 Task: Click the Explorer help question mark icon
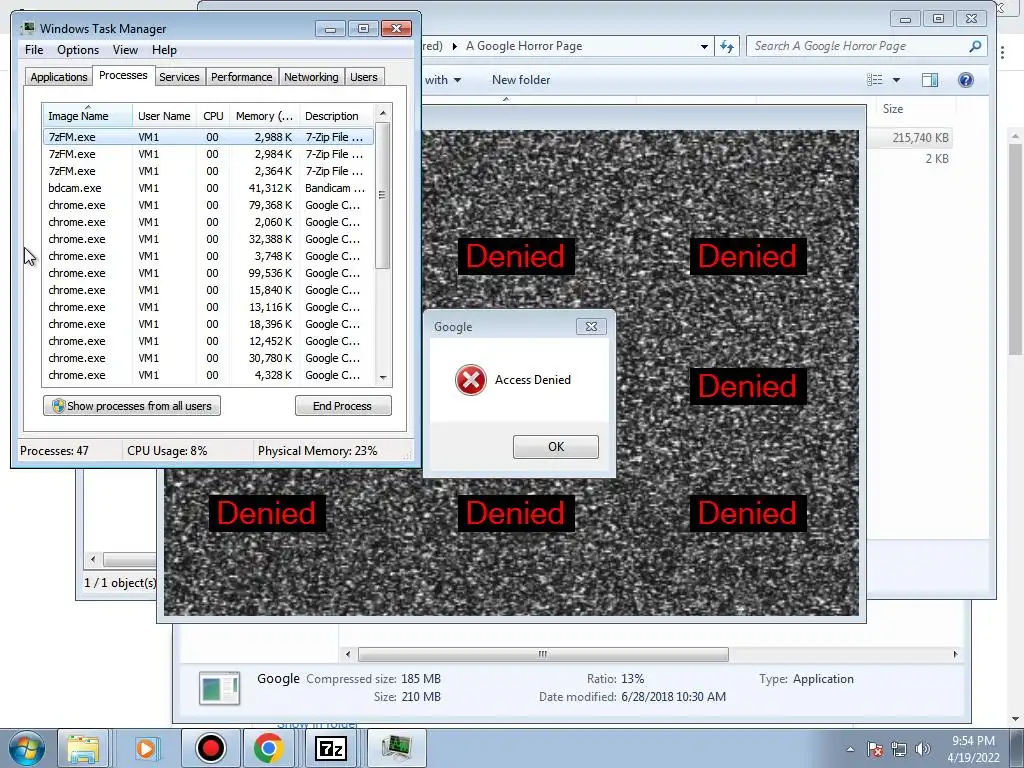click(x=965, y=80)
